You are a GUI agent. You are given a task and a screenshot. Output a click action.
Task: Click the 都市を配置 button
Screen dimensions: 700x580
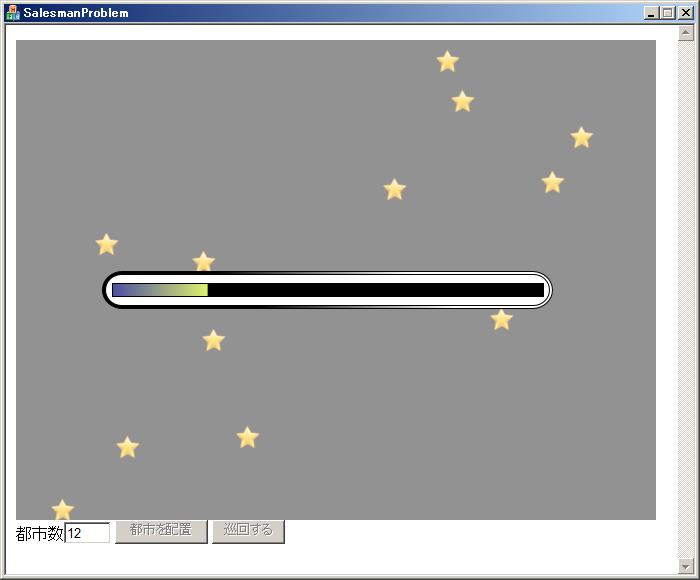tap(161, 531)
